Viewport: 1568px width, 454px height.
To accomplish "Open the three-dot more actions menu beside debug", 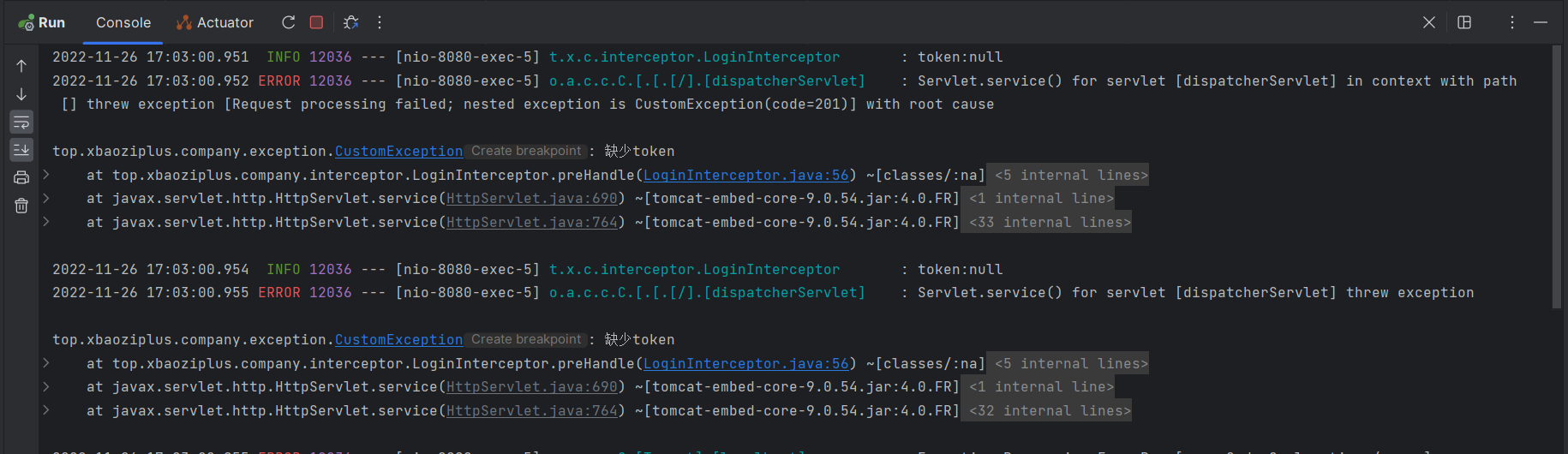I will point(380,22).
